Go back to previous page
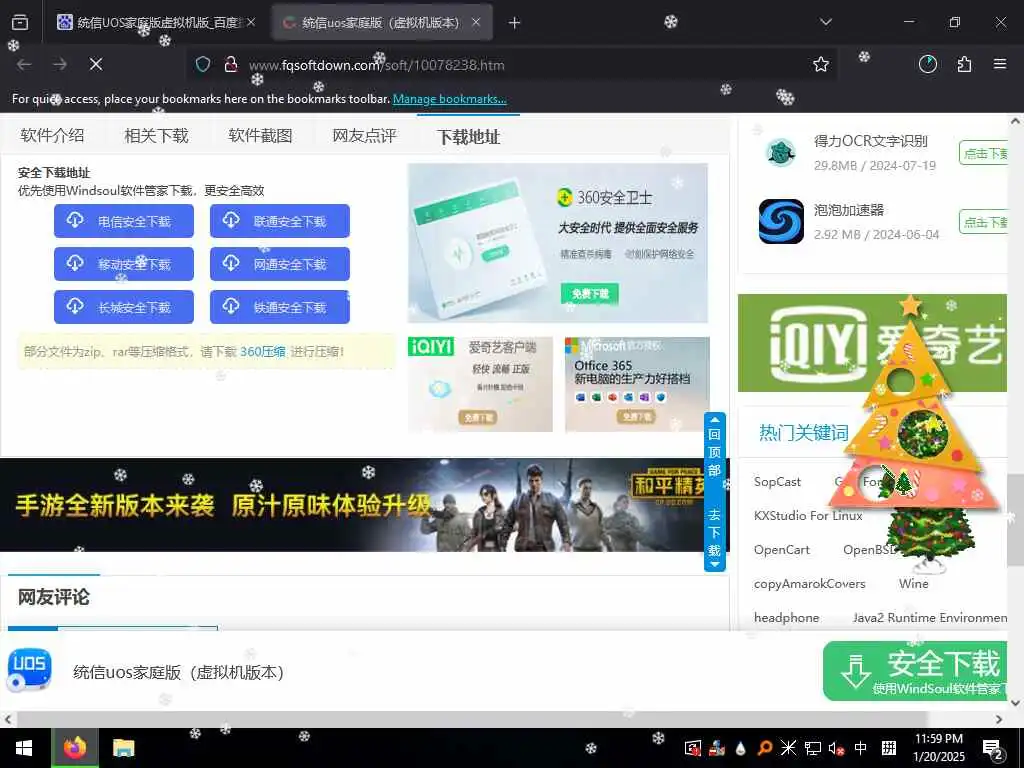This screenshot has width=1024, height=768. pyautogui.click(x=24, y=64)
